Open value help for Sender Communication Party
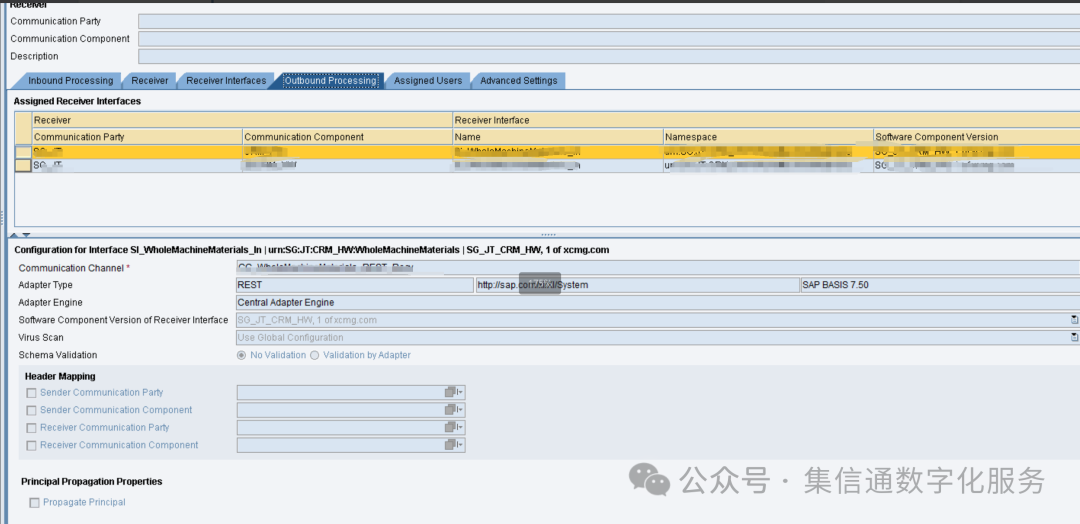The height and width of the screenshot is (524, 1080). [x=453, y=392]
